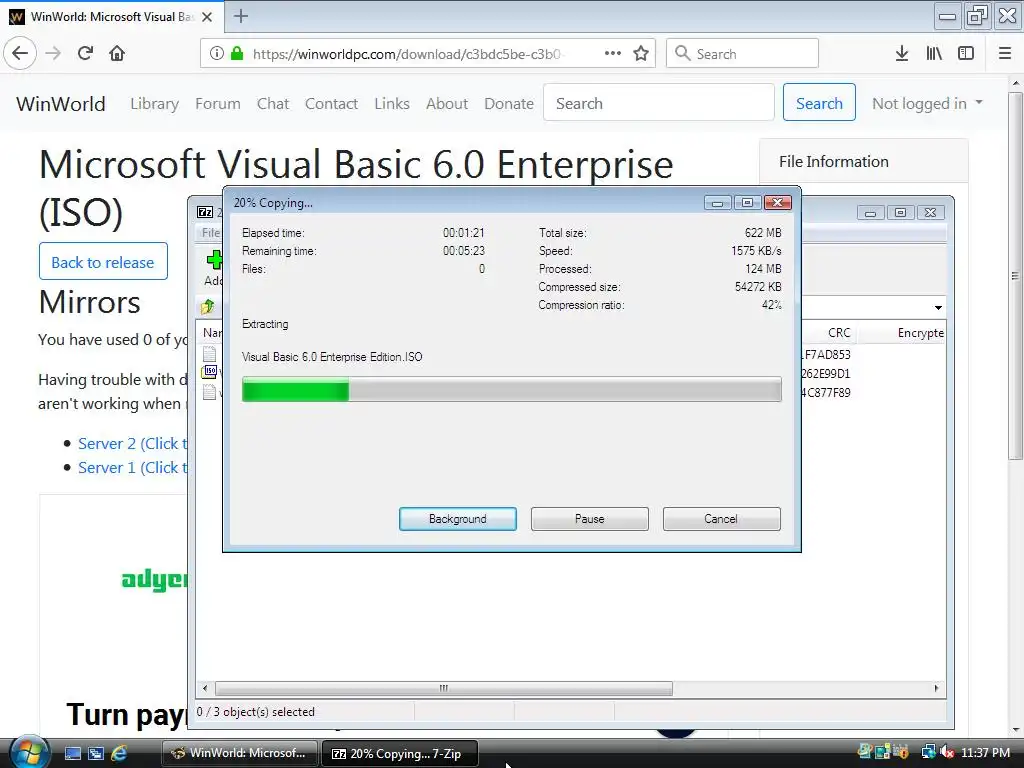Click the File Information panel heading
The width and height of the screenshot is (1024, 768).
point(833,161)
